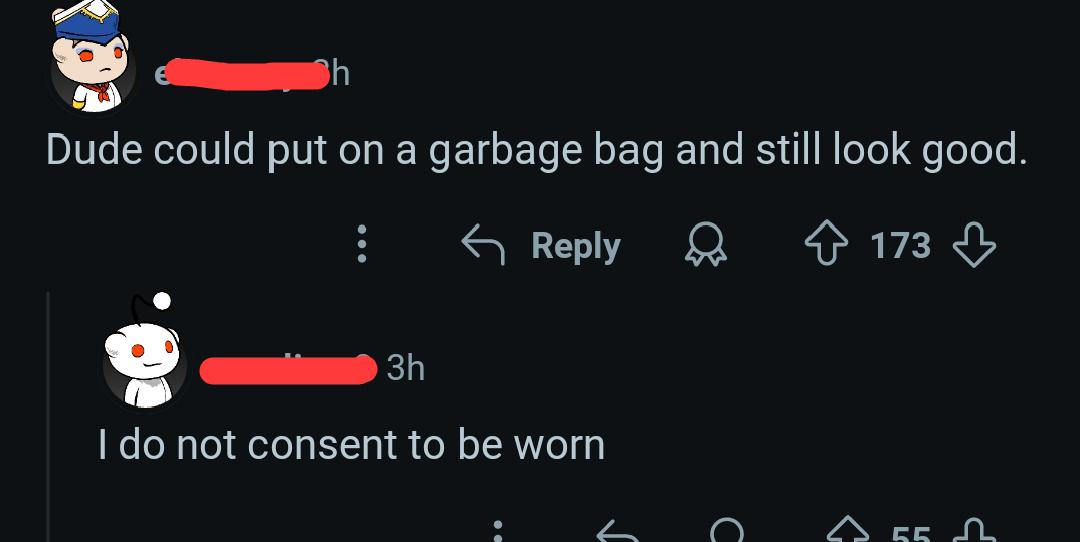
Task: Reply to the "I do not consent" comment
Action: 617,531
